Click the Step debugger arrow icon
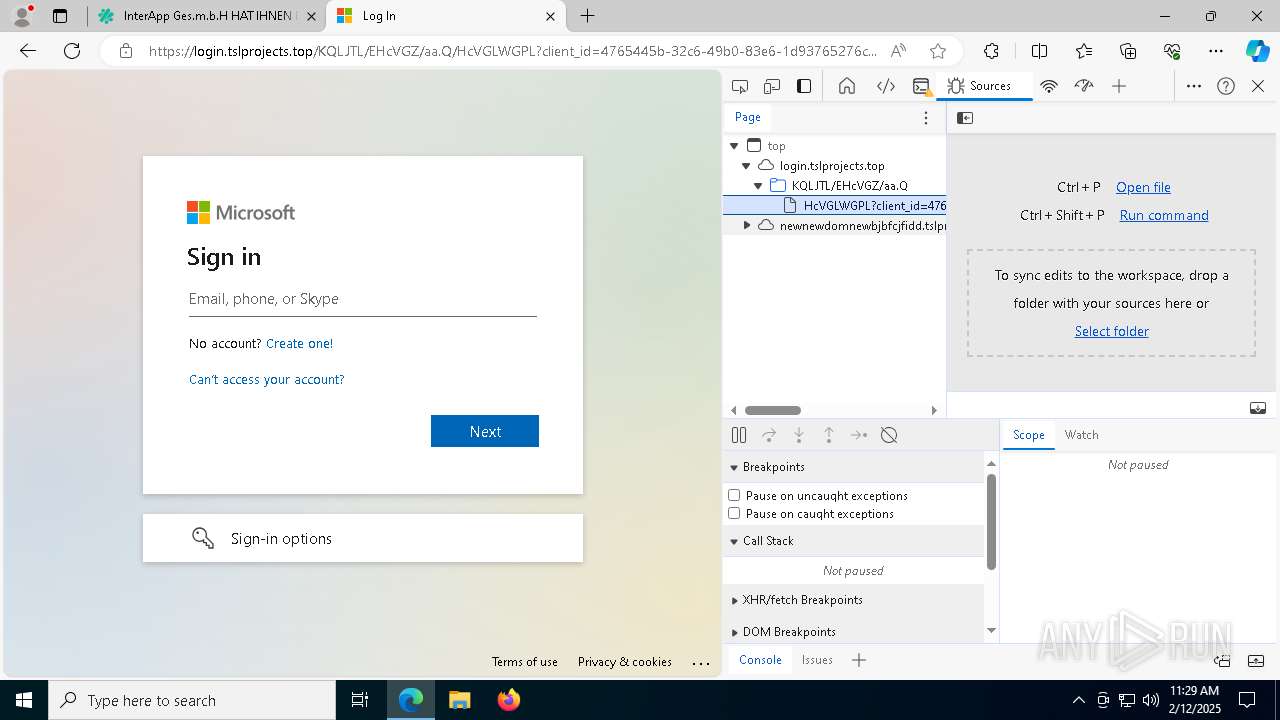 click(859, 435)
